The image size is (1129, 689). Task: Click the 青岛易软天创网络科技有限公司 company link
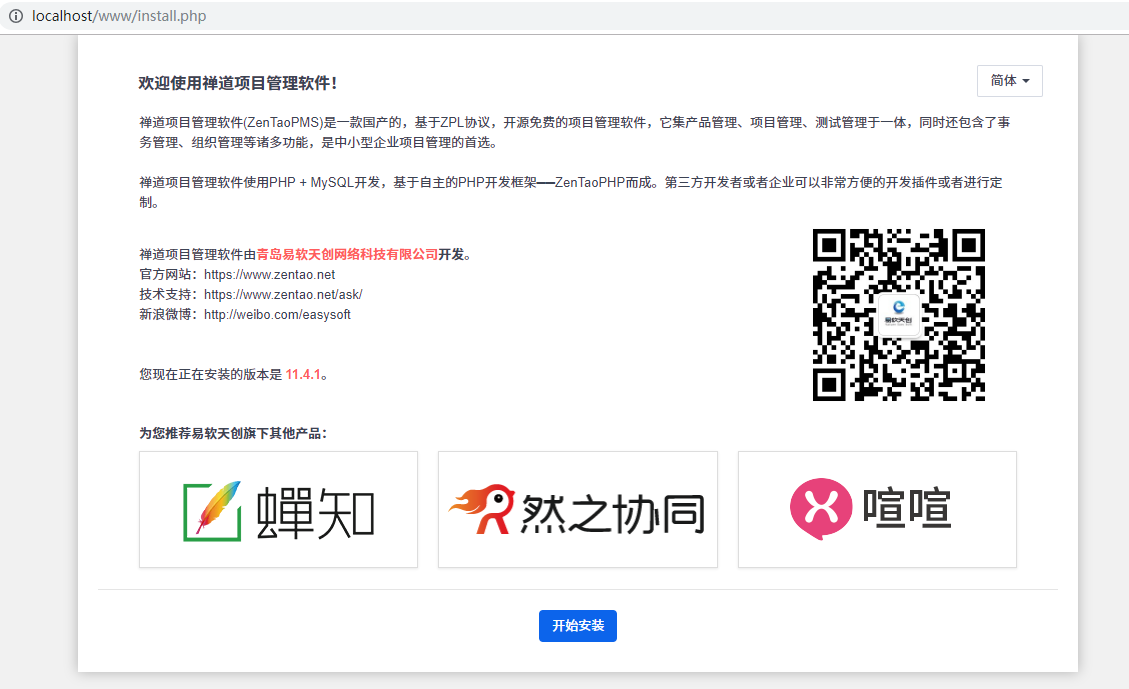(x=347, y=254)
